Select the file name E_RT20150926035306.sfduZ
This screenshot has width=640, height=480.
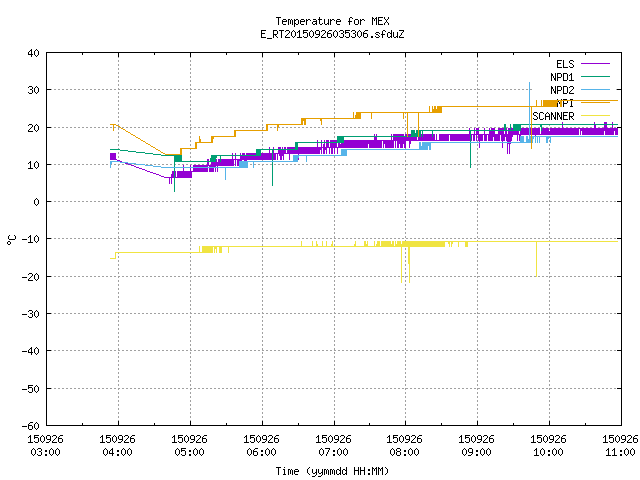(x=332, y=34)
